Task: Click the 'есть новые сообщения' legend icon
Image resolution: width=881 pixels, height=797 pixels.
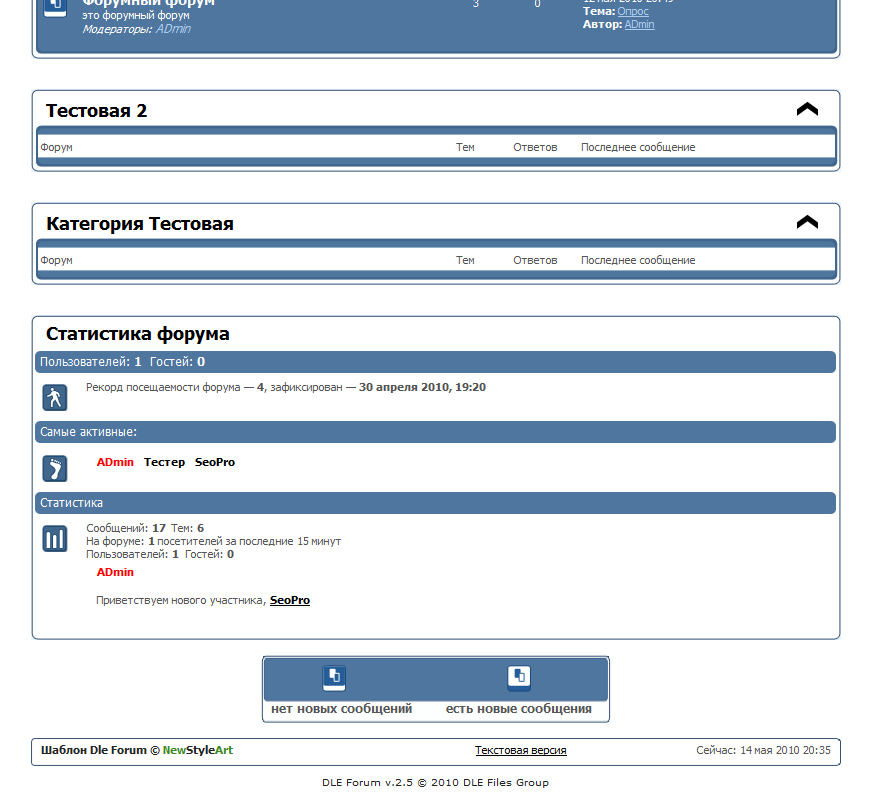Action: coord(519,678)
